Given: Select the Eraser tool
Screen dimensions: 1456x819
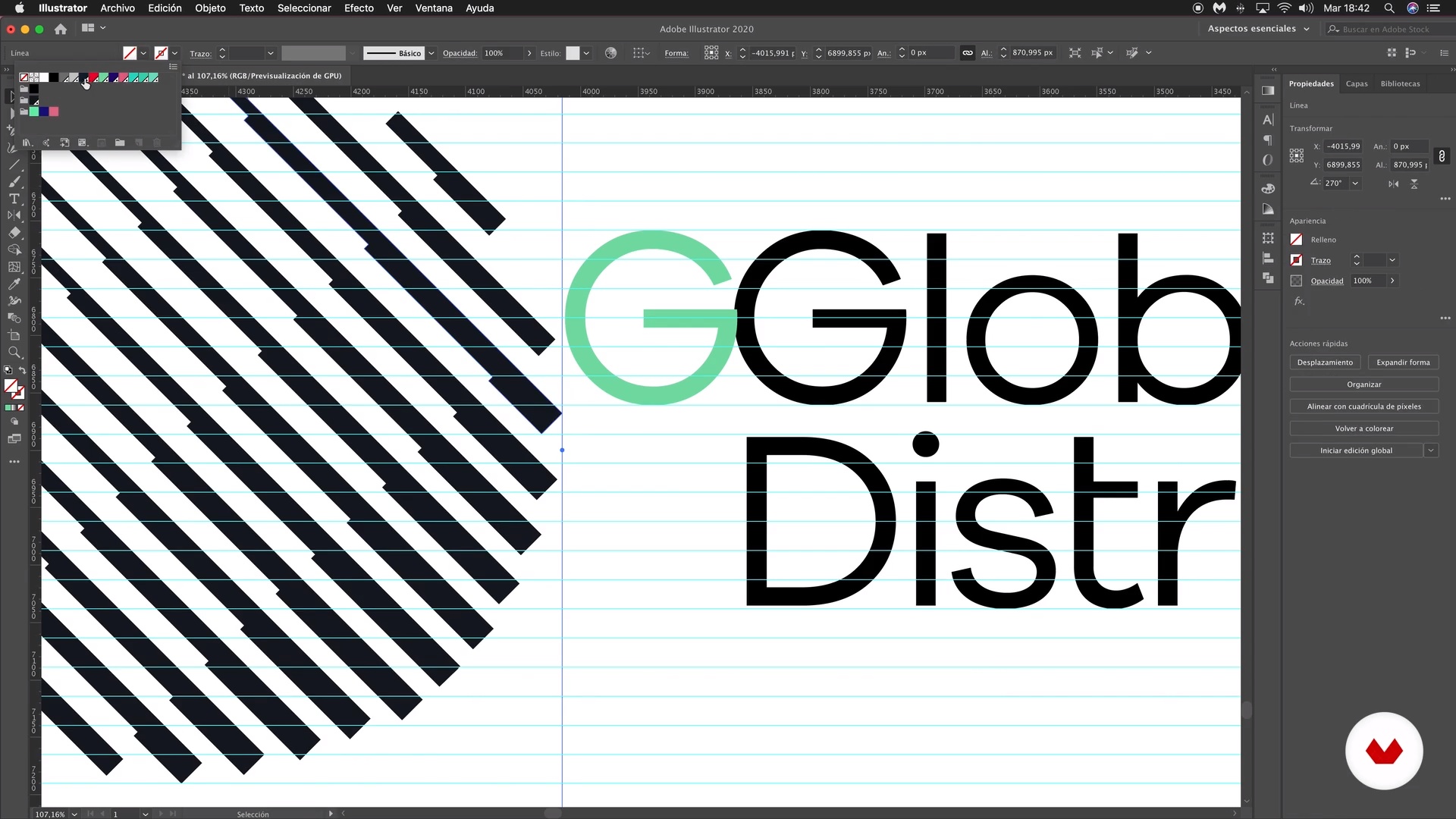Looking at the screenshot, I should (14, 233).
